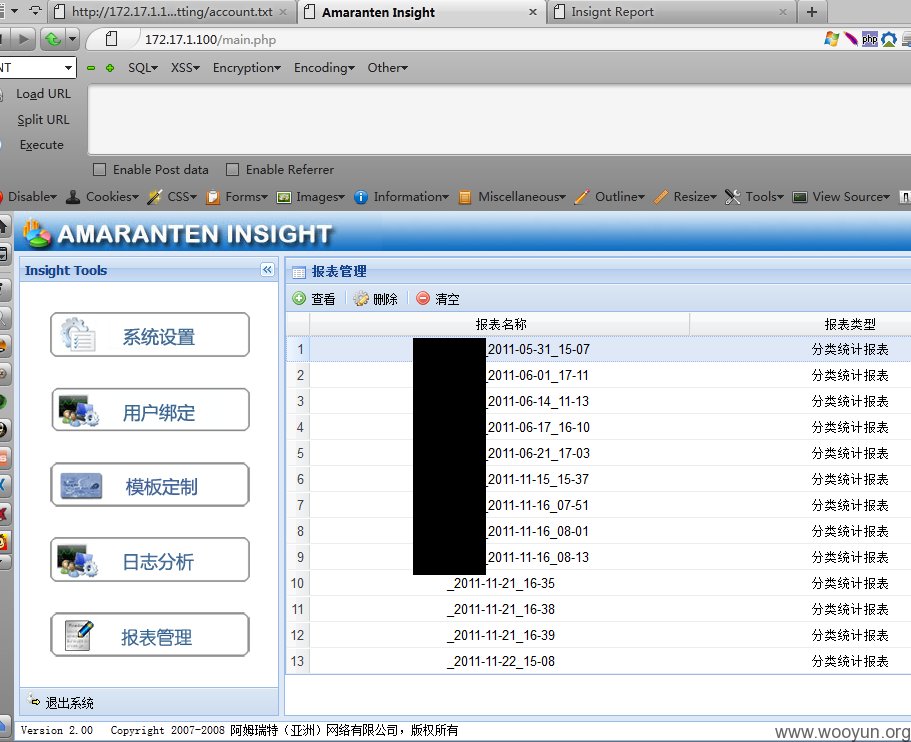911x742 pixels.
Task: Click the Amaranten Insight logo icon
Action: [36, 234]
